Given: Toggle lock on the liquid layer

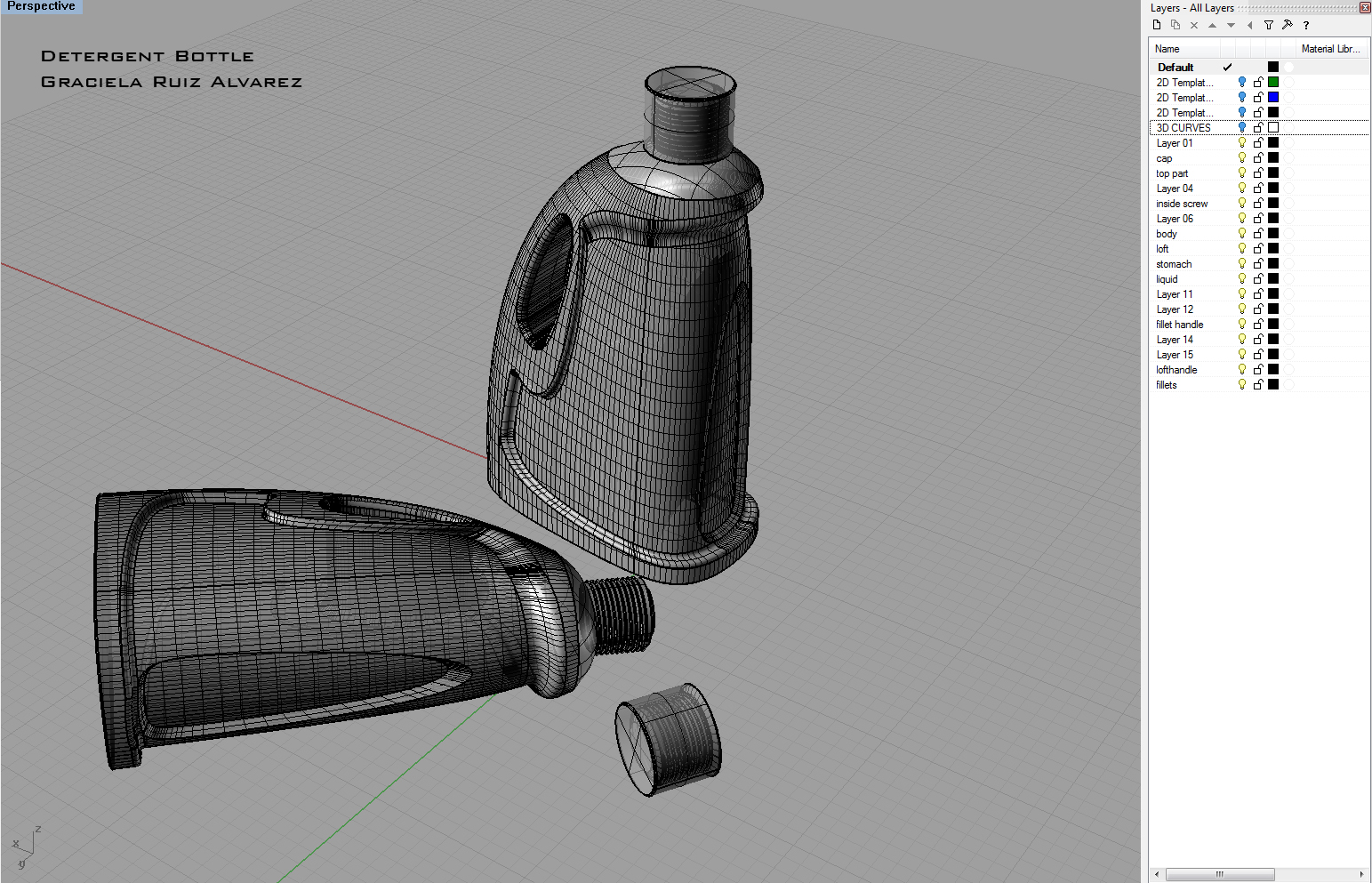Looking at the screenshot, I should tap(1258, 278).
